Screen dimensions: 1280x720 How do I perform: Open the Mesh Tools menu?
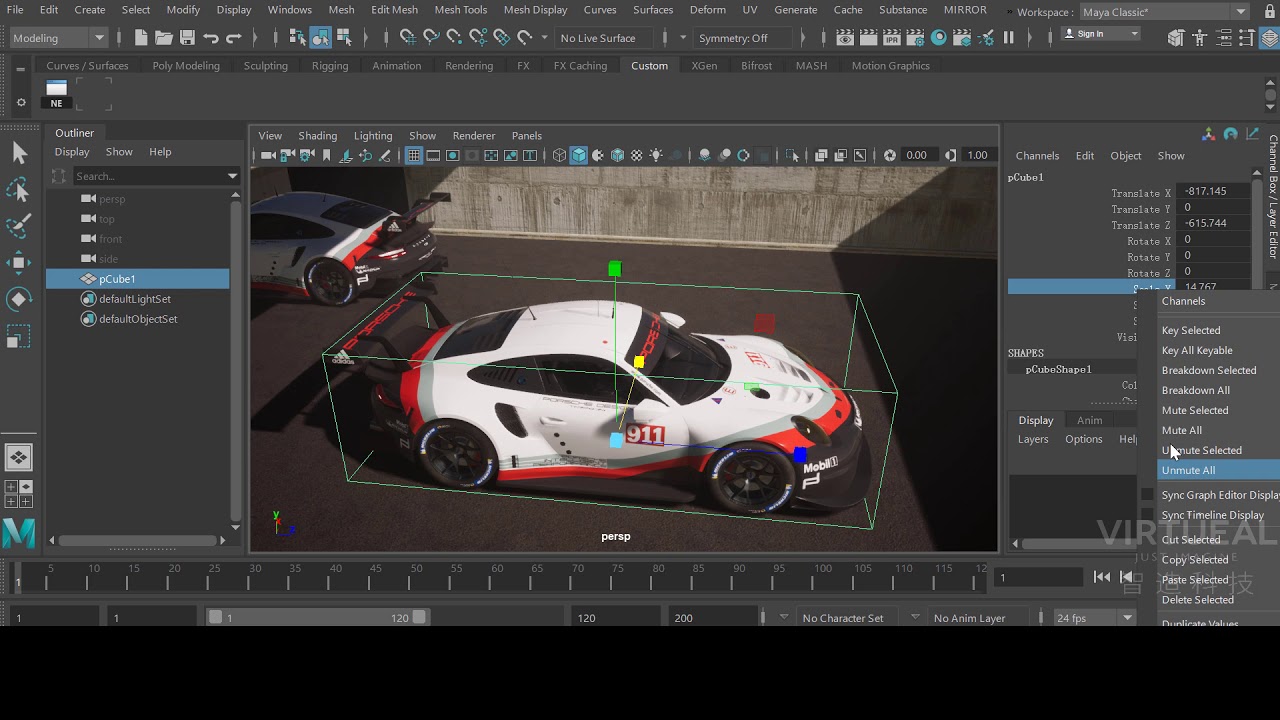(460, 10)
